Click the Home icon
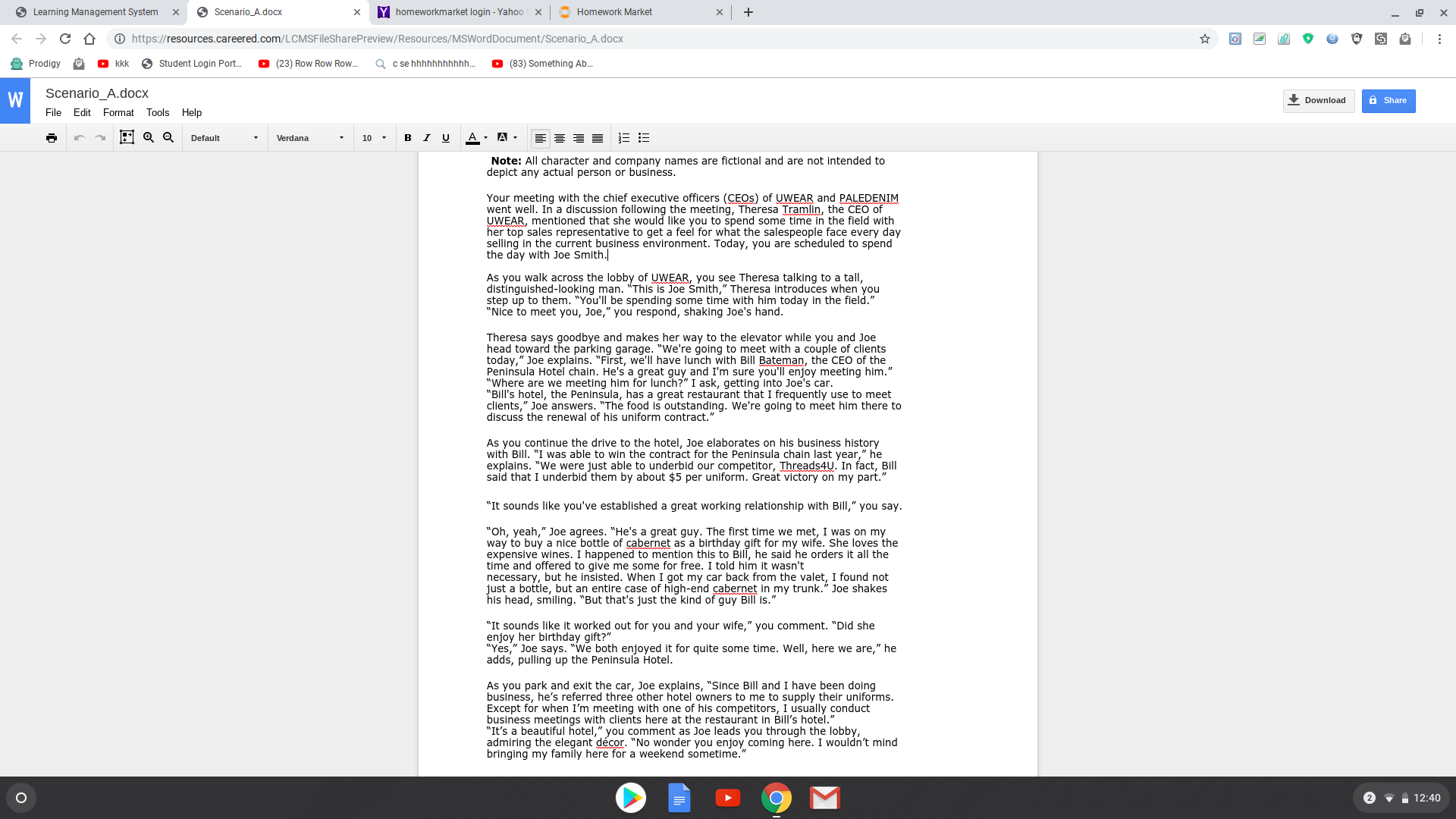Image resolution: width=1456 pixels, height=819 pixels. [89, 39]
